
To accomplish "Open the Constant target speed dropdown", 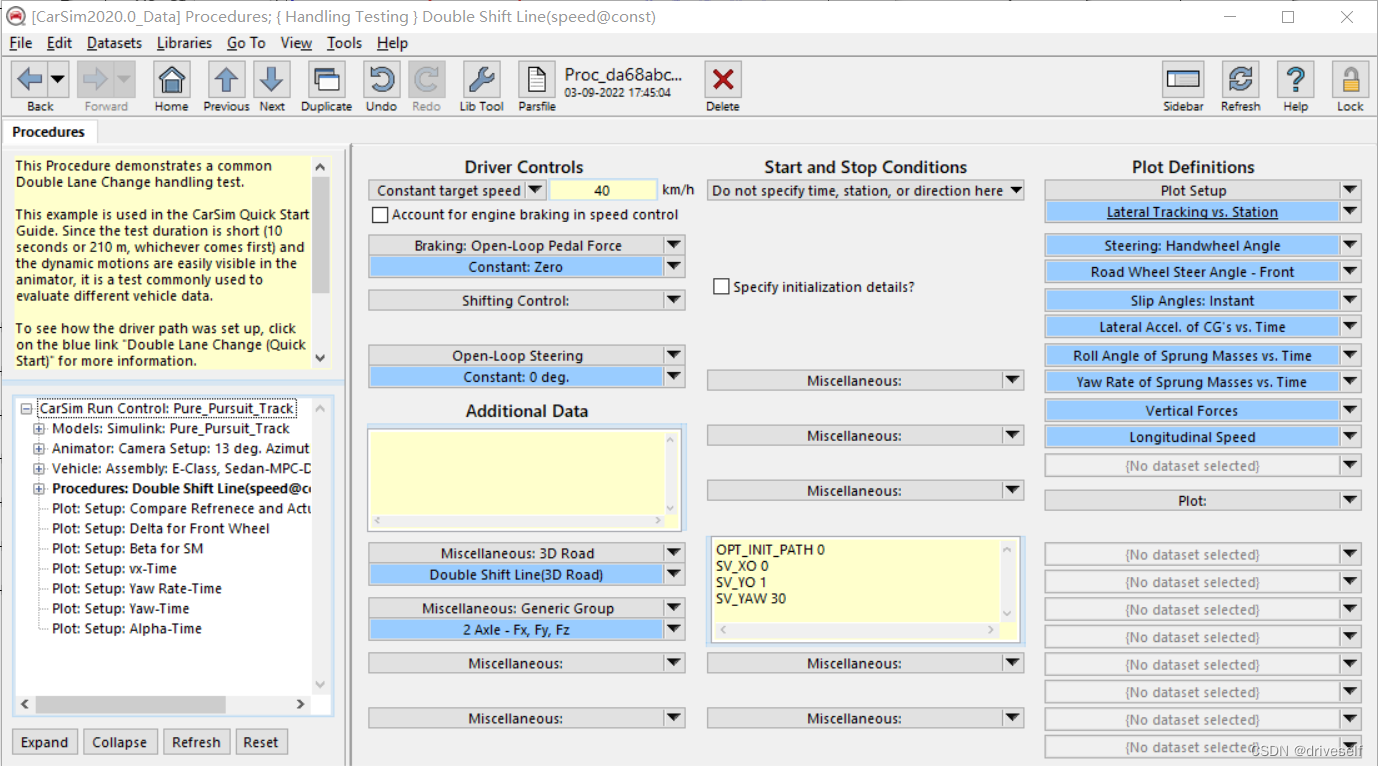I will click(535, 190).
